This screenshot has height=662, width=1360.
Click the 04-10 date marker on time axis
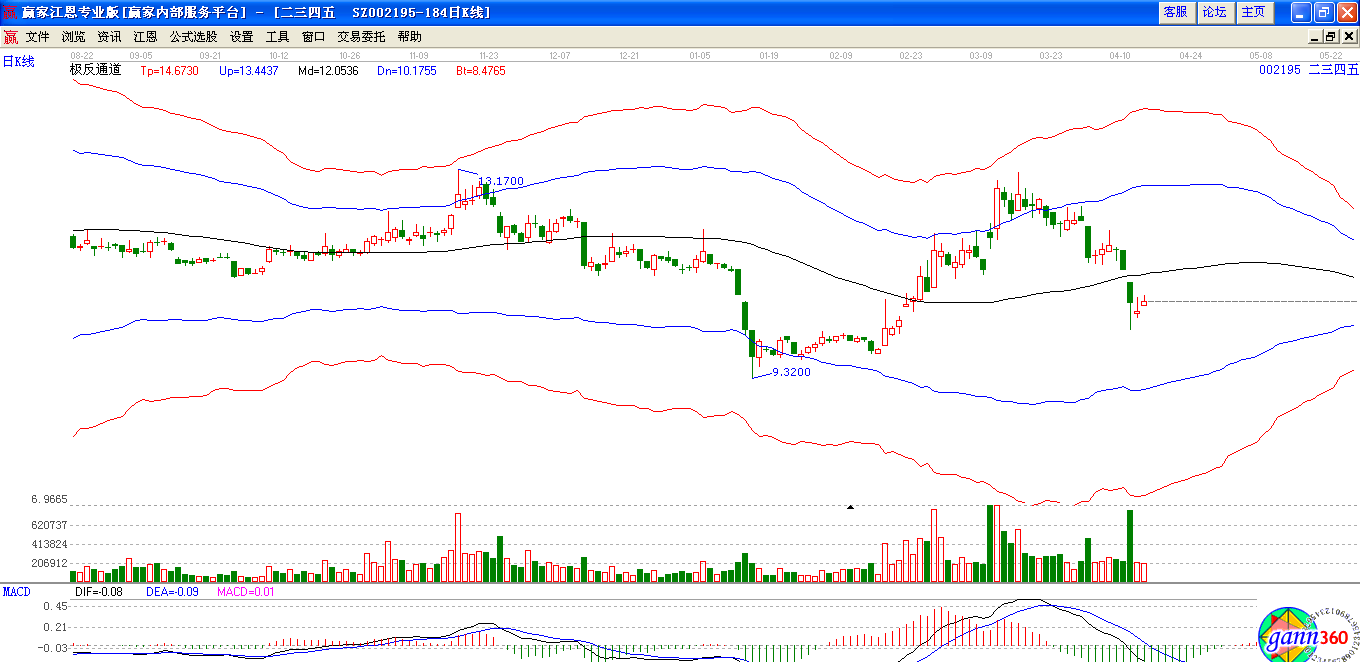[x=1119, y=56]
